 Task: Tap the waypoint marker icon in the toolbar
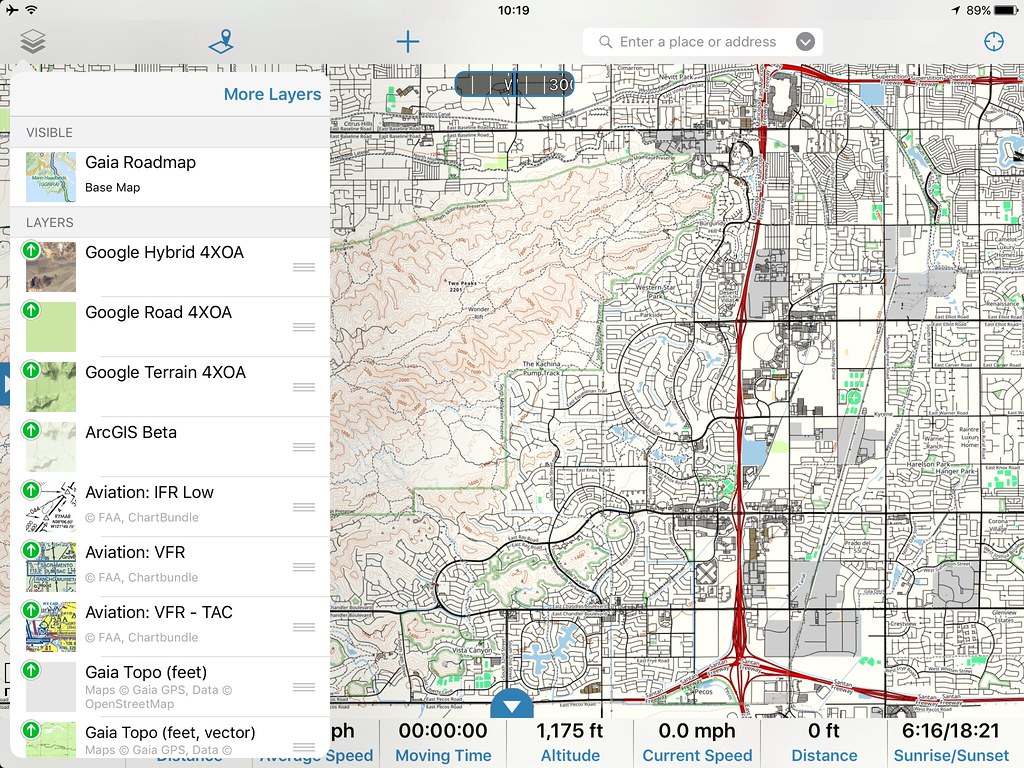click(x=220, y=41)
